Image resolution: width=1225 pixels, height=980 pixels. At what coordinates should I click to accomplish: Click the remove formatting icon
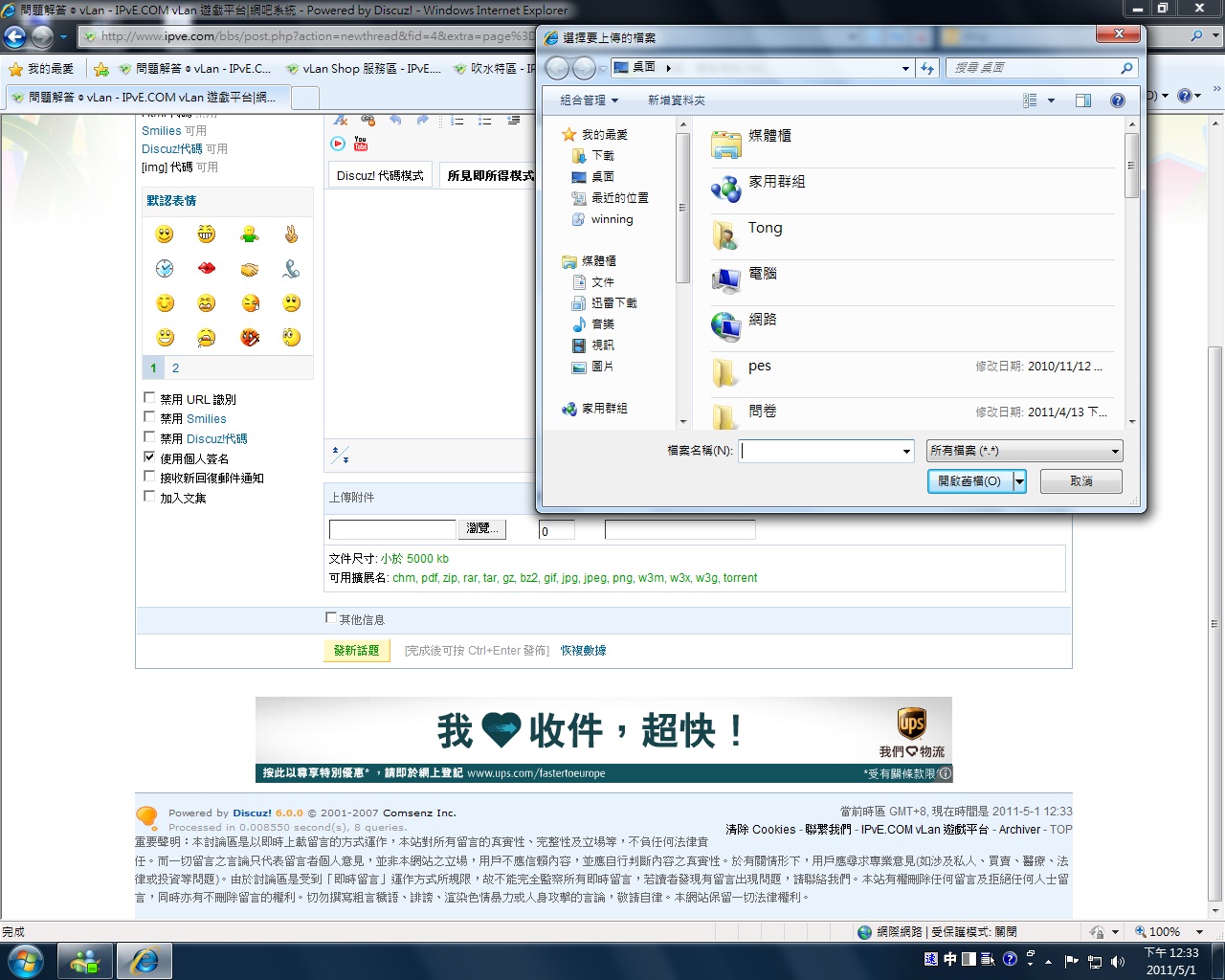(341, 121)
